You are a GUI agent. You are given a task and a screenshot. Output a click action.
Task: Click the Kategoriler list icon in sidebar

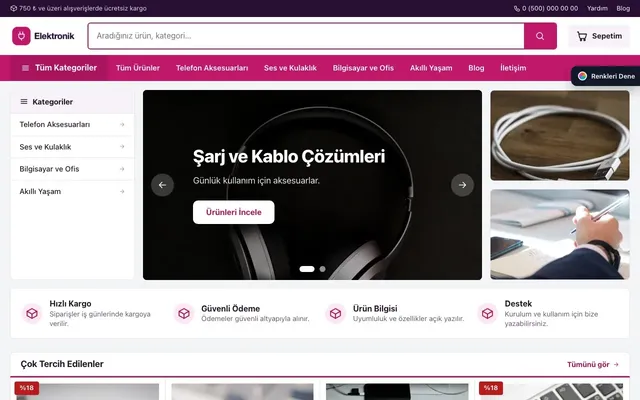[24, 102]
